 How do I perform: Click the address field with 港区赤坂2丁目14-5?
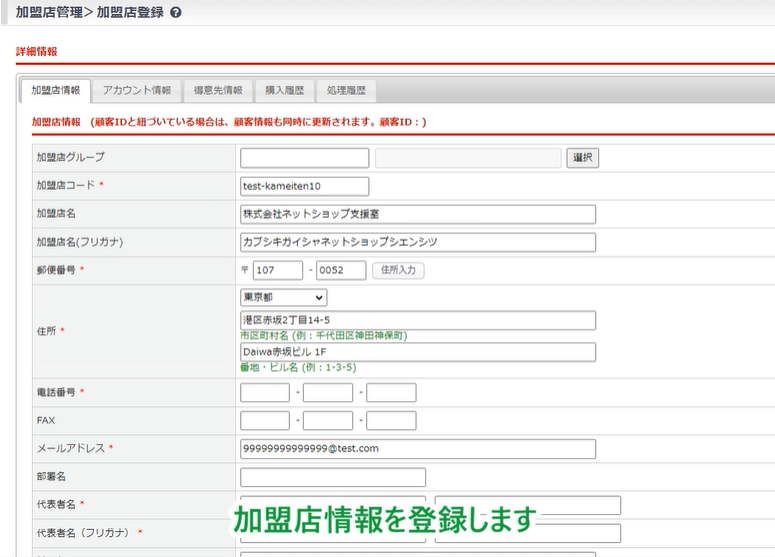(418, 320)
